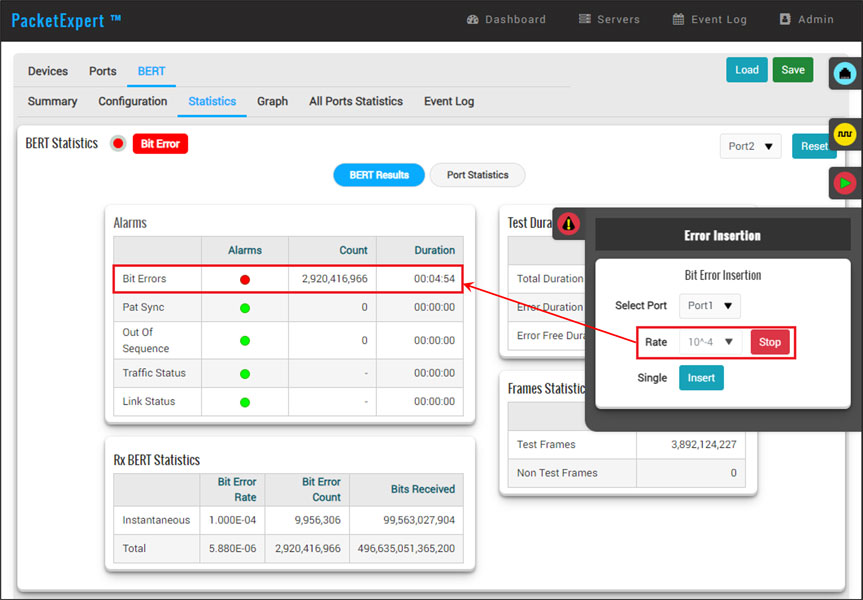Click the Error Insertion warning icon

(569, 223)
